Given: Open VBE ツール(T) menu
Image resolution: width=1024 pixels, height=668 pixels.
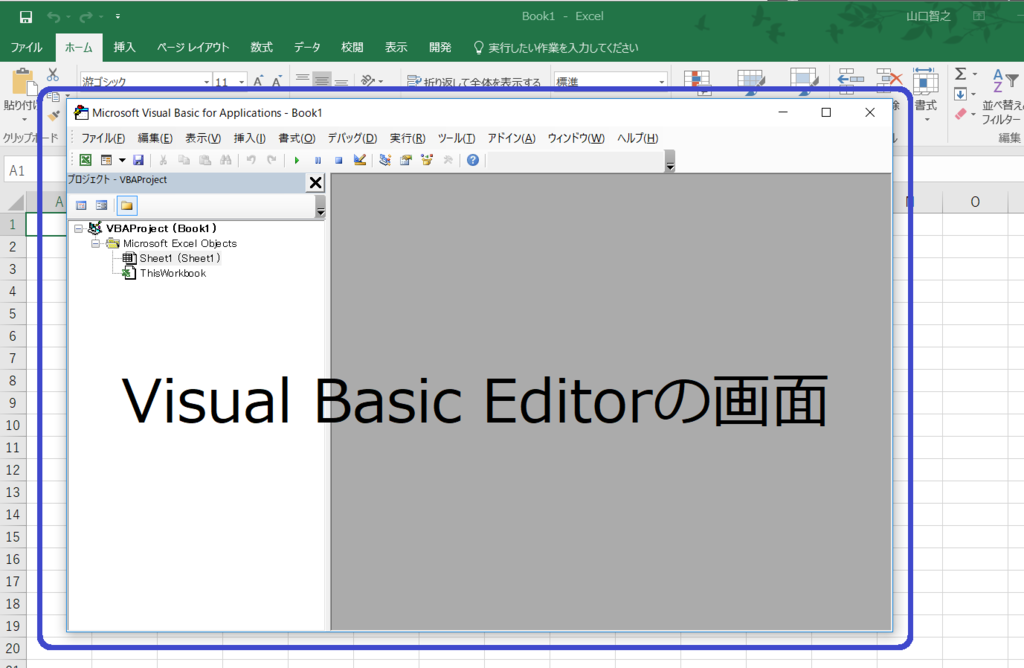Looking at the screenshot, I should click(456, 138).
